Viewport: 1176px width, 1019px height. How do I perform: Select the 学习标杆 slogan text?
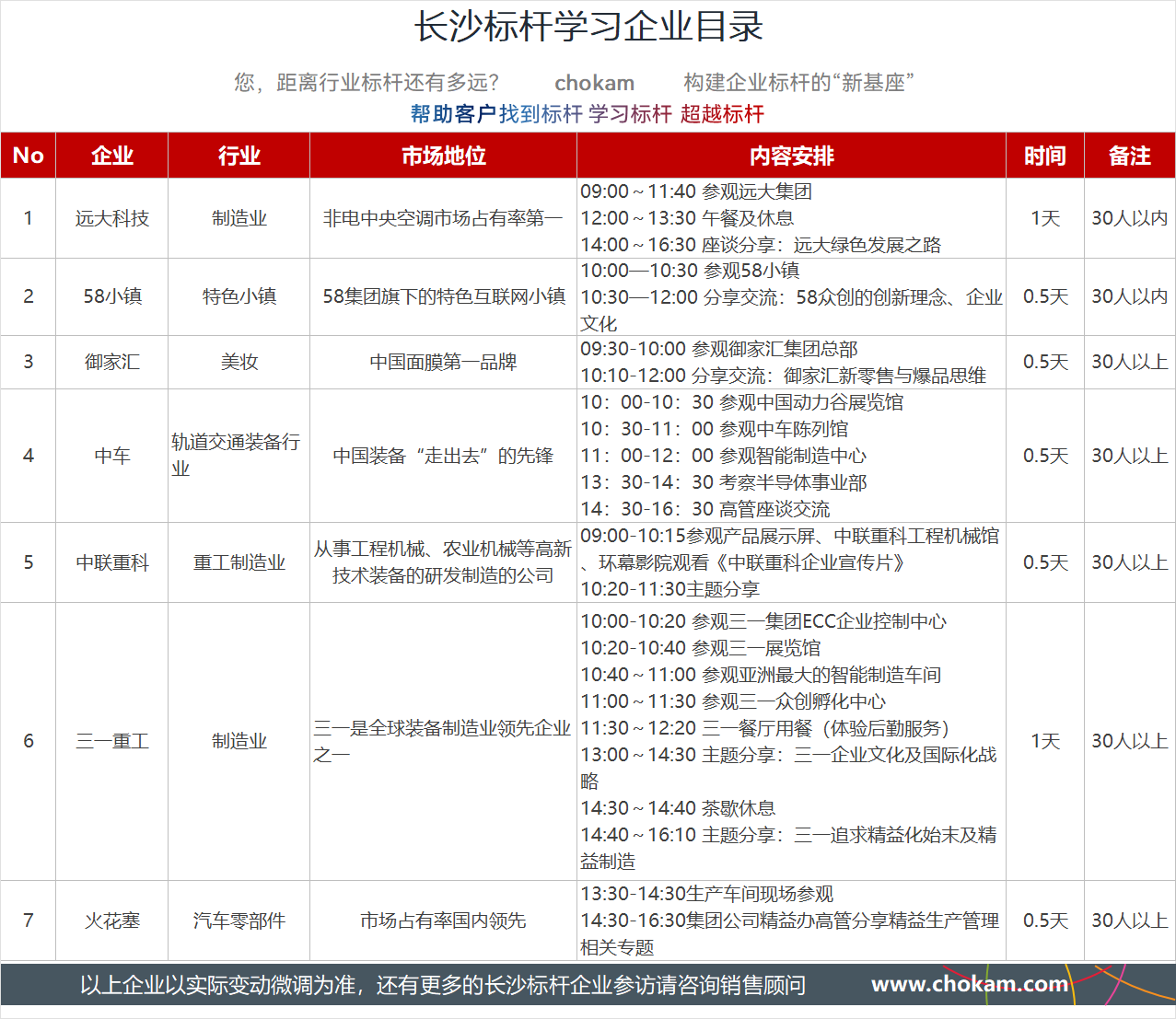point(631,114)
